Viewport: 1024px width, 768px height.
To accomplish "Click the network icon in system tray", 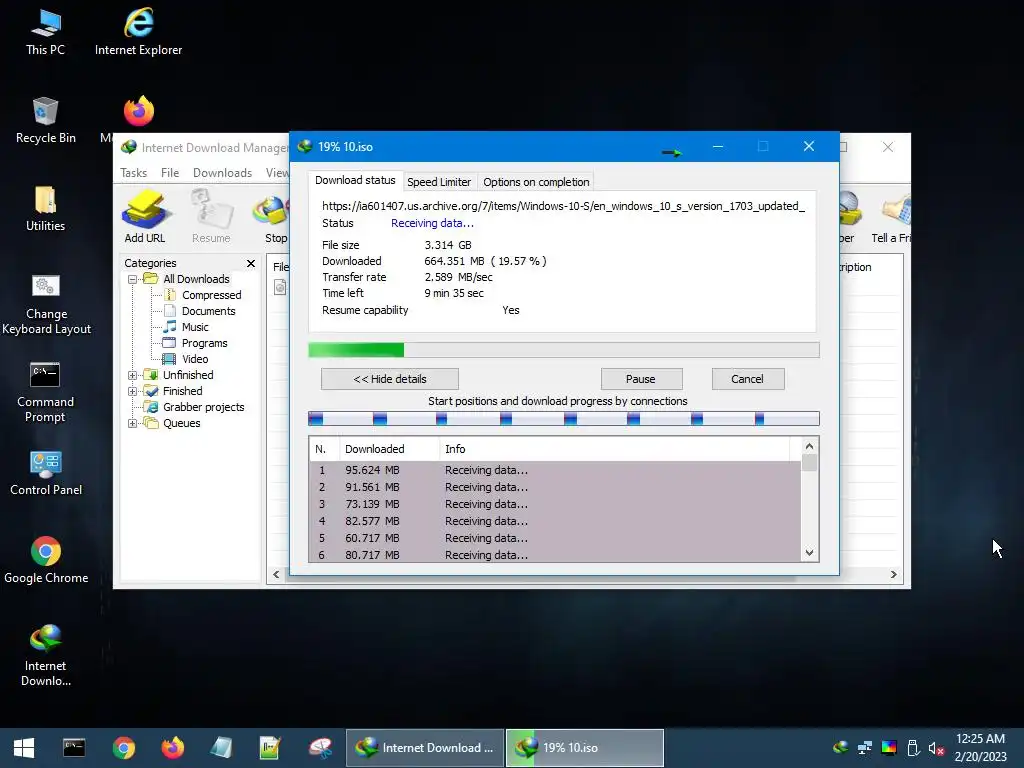I will pyautogui.click(x=865, y=748).
